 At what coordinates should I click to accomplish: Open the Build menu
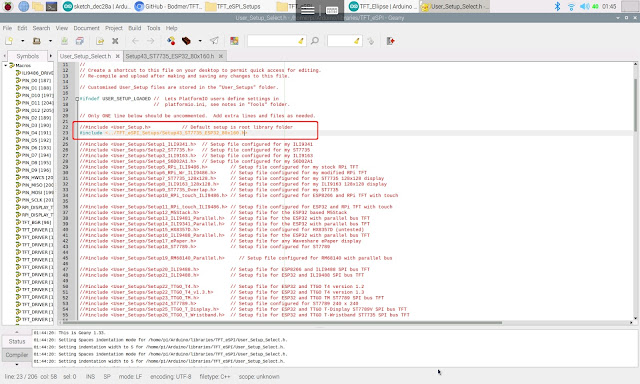point(135,28)
